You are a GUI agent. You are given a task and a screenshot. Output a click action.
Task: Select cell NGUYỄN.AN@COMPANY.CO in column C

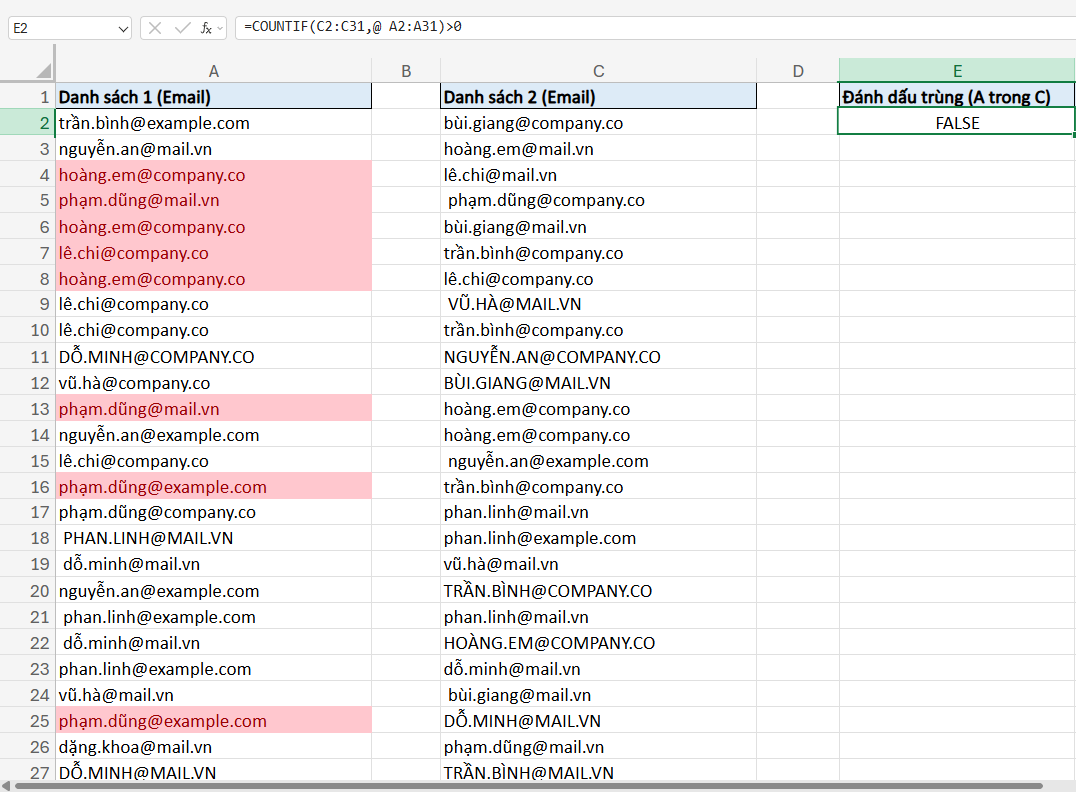(x=598, y=357)
